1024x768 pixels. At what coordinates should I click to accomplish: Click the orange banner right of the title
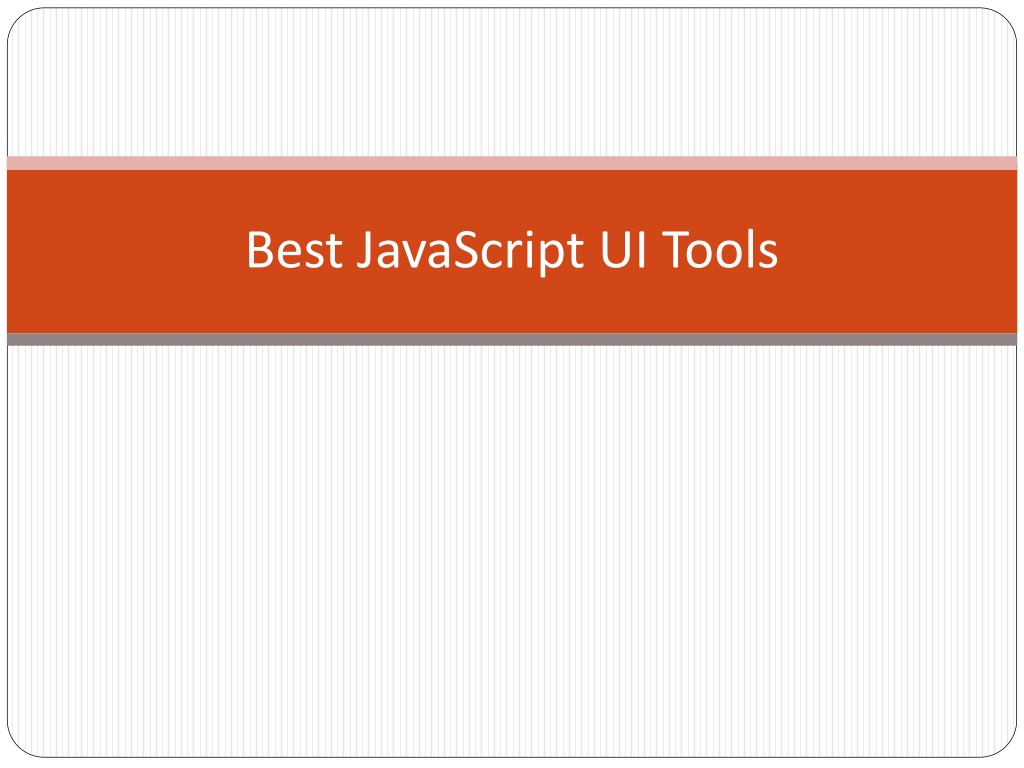click(898, 251)
